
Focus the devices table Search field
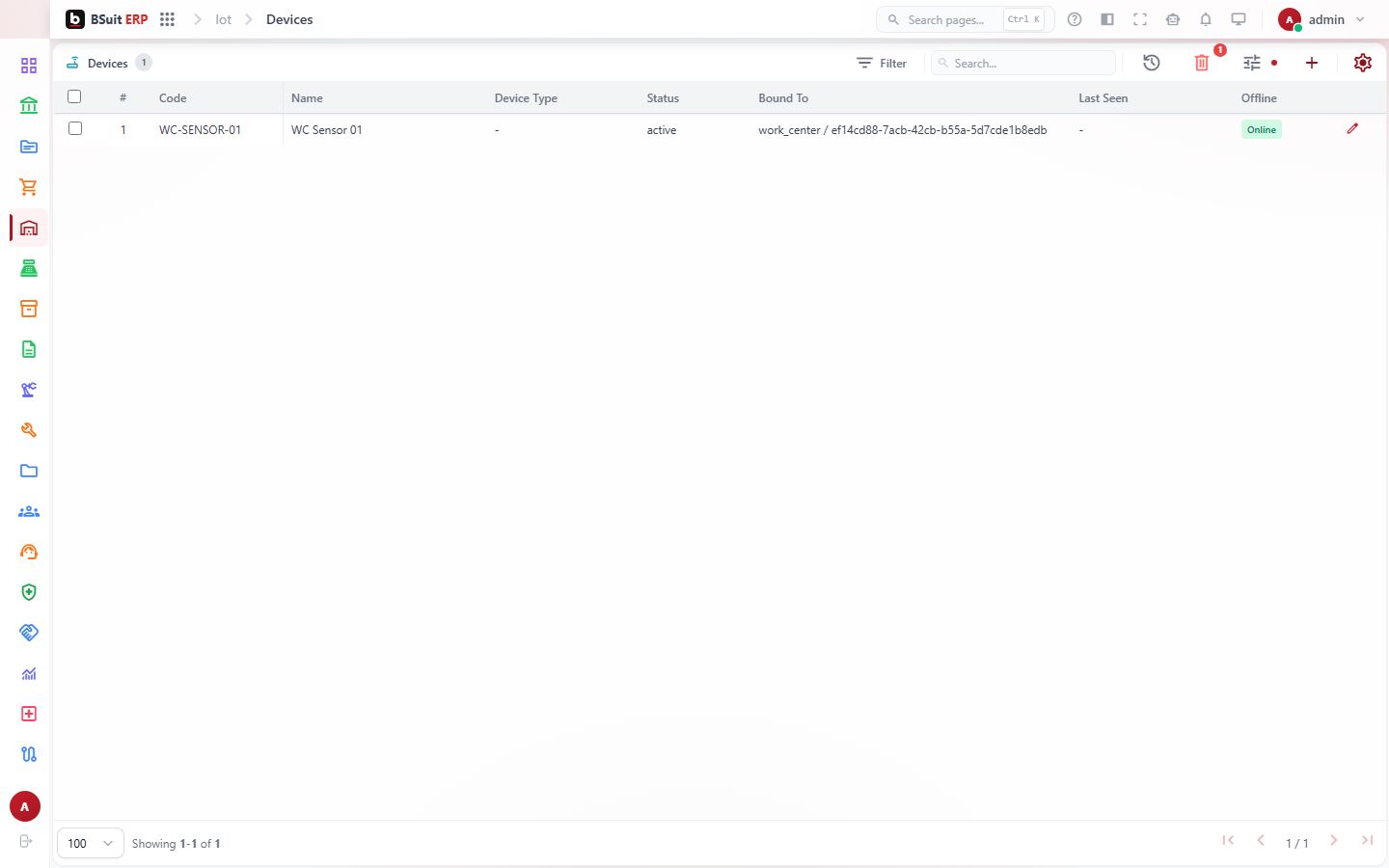tap(1022, 63)
